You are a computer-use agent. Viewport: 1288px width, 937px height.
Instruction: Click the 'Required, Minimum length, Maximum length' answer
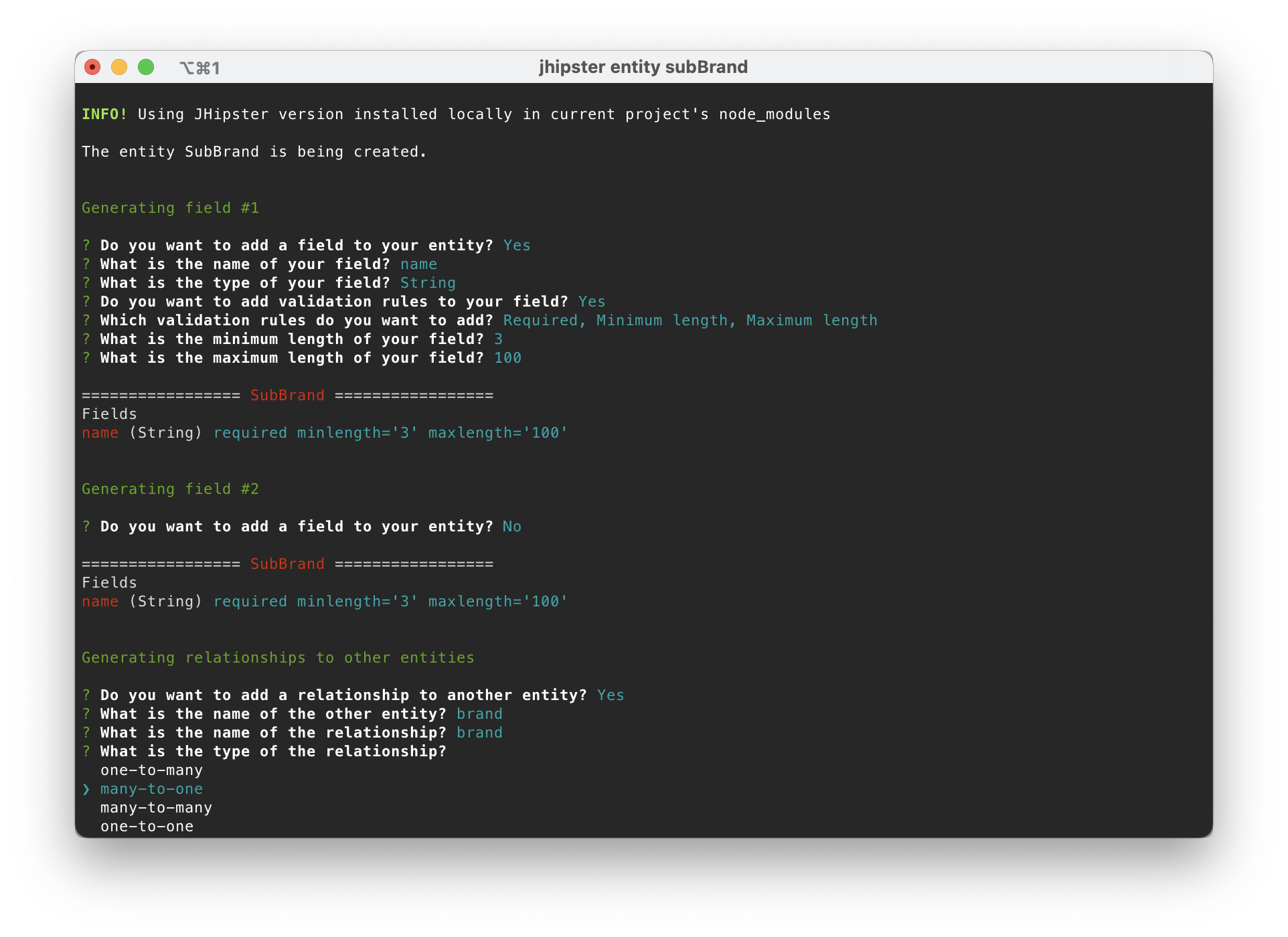point(690,321)
